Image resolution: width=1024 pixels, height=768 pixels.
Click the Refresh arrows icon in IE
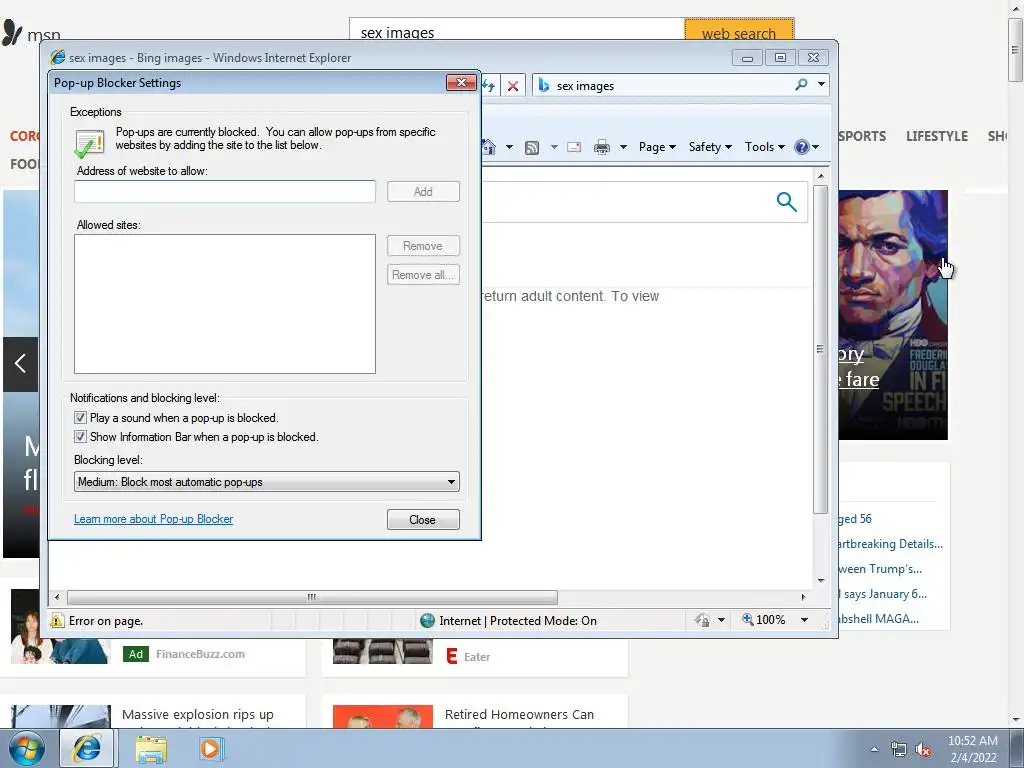[x=488, y=86]
